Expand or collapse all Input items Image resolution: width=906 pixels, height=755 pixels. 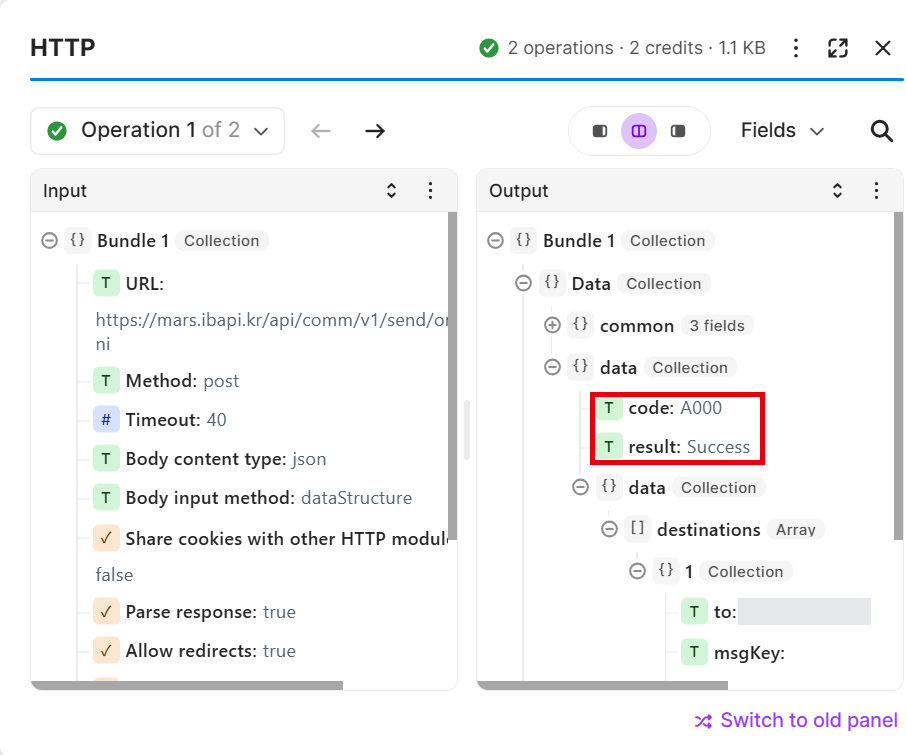391,191
